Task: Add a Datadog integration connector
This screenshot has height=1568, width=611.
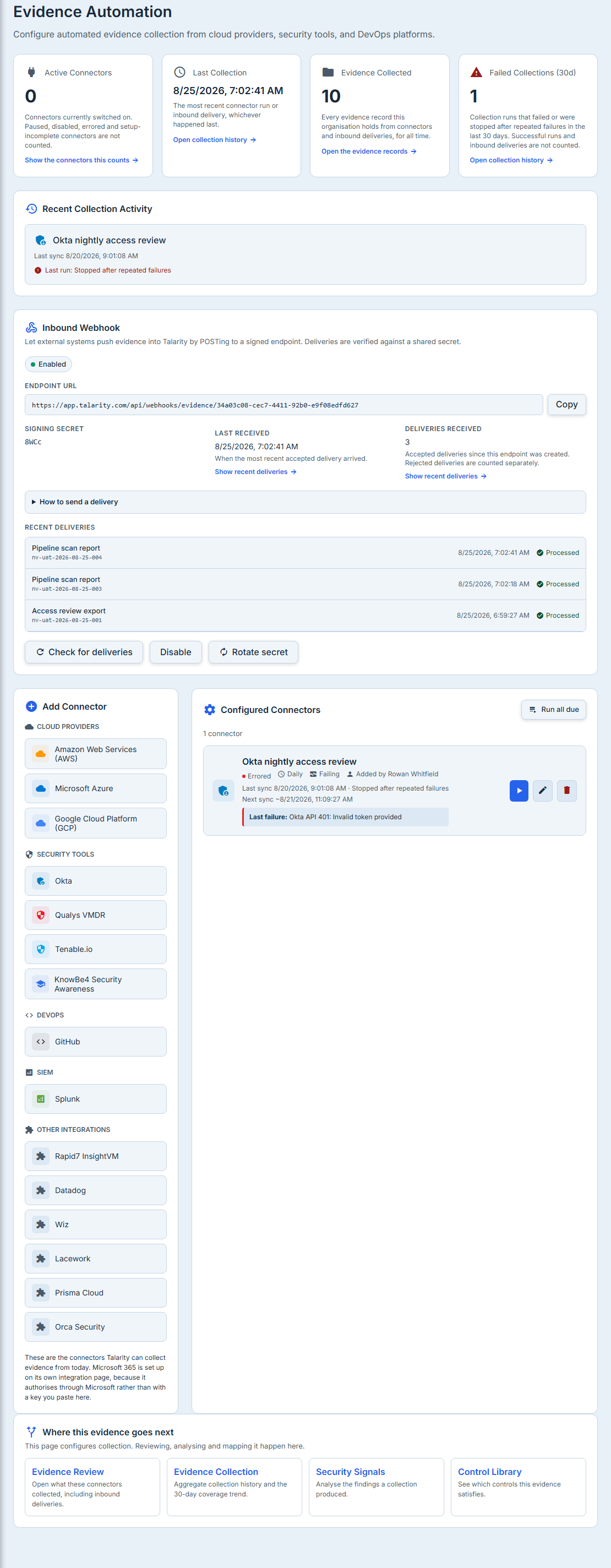Action: pyautogui.click(x=96, y=1190)
